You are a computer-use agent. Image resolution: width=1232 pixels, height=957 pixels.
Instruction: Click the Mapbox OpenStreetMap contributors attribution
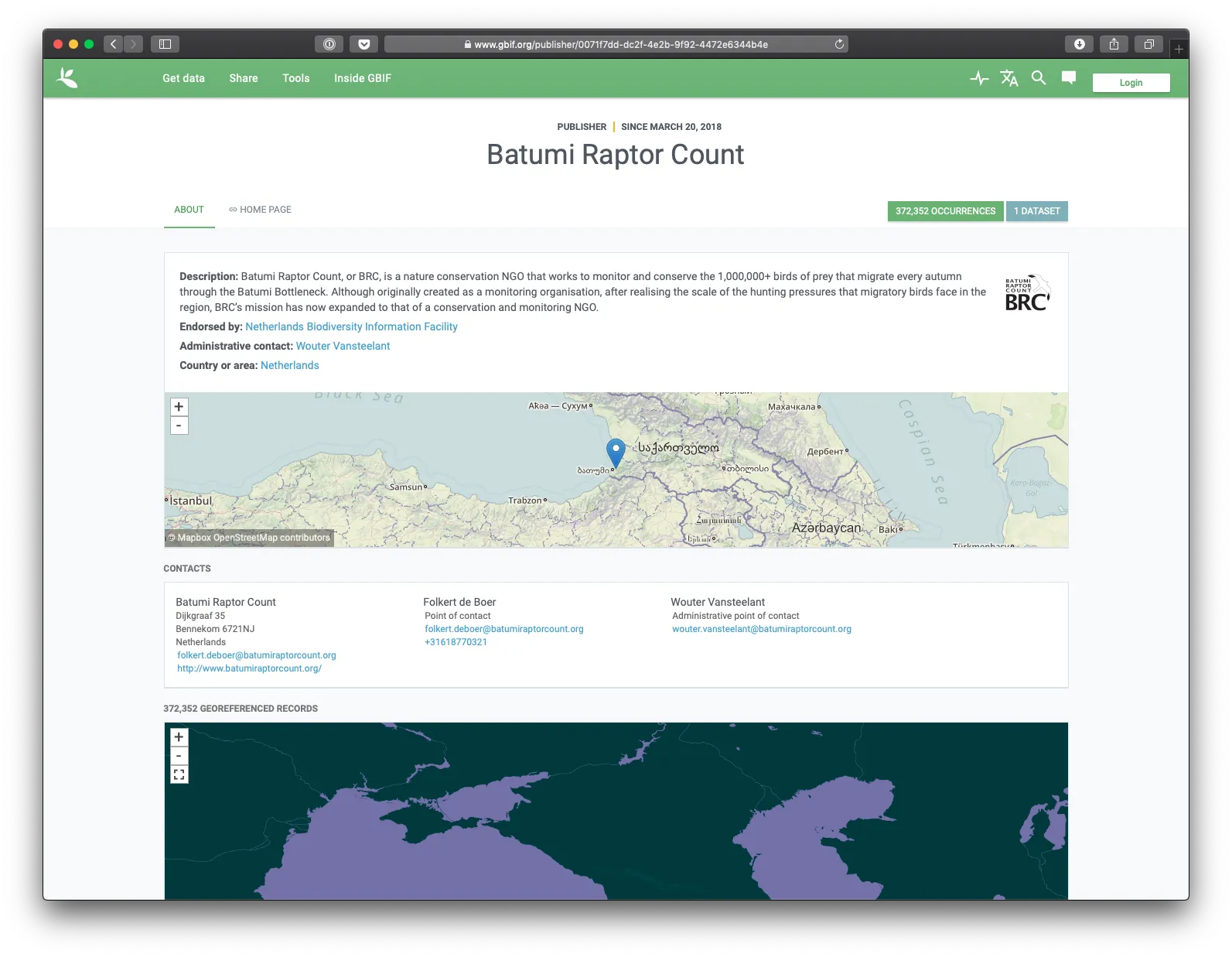(x=249, y=538)
